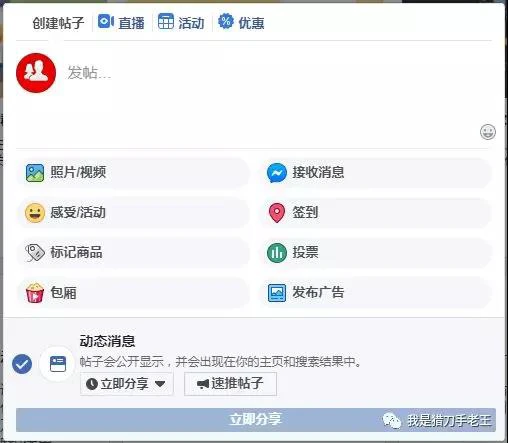This screenshot has height=443, width=508.
Task: Open the 发布广告 option
Action: [x=375, y=292]
